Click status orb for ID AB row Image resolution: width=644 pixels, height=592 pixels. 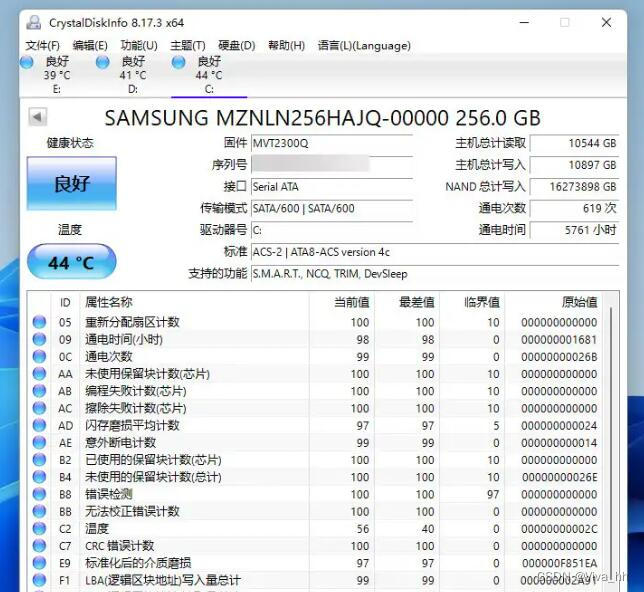pyautogui.click(x=39, y=391)
